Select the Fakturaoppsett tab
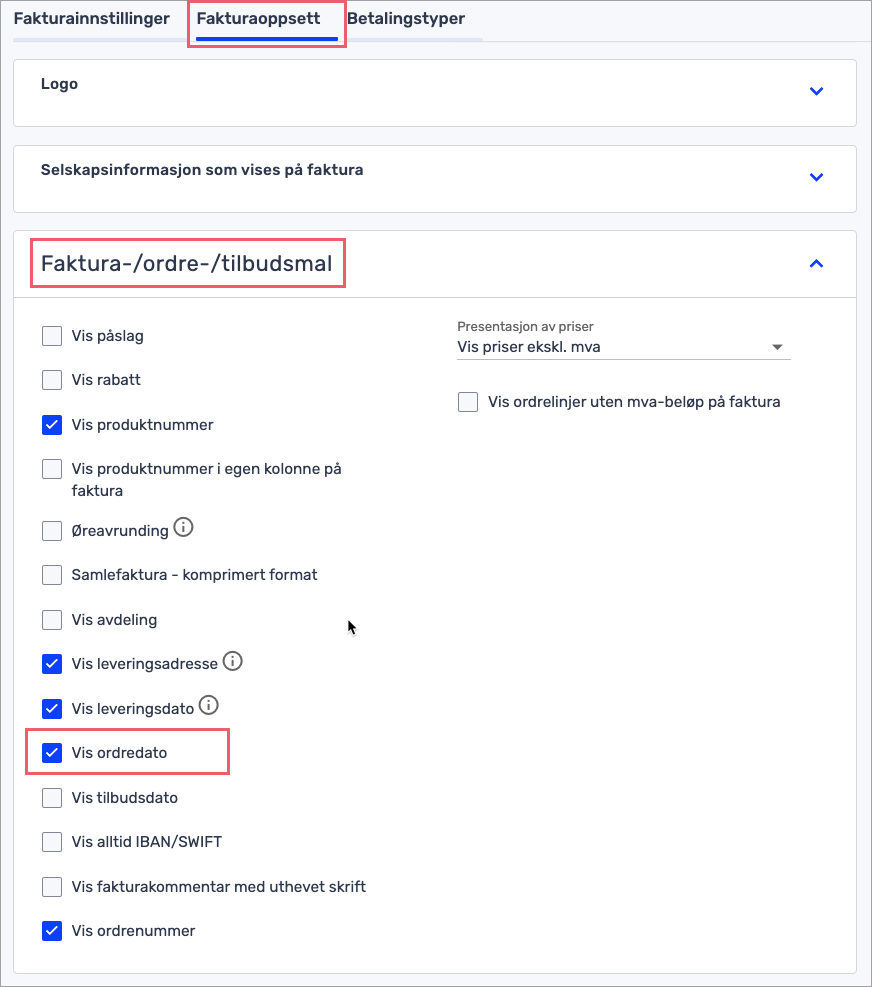 pyautogui.click(x=259, y=19)
